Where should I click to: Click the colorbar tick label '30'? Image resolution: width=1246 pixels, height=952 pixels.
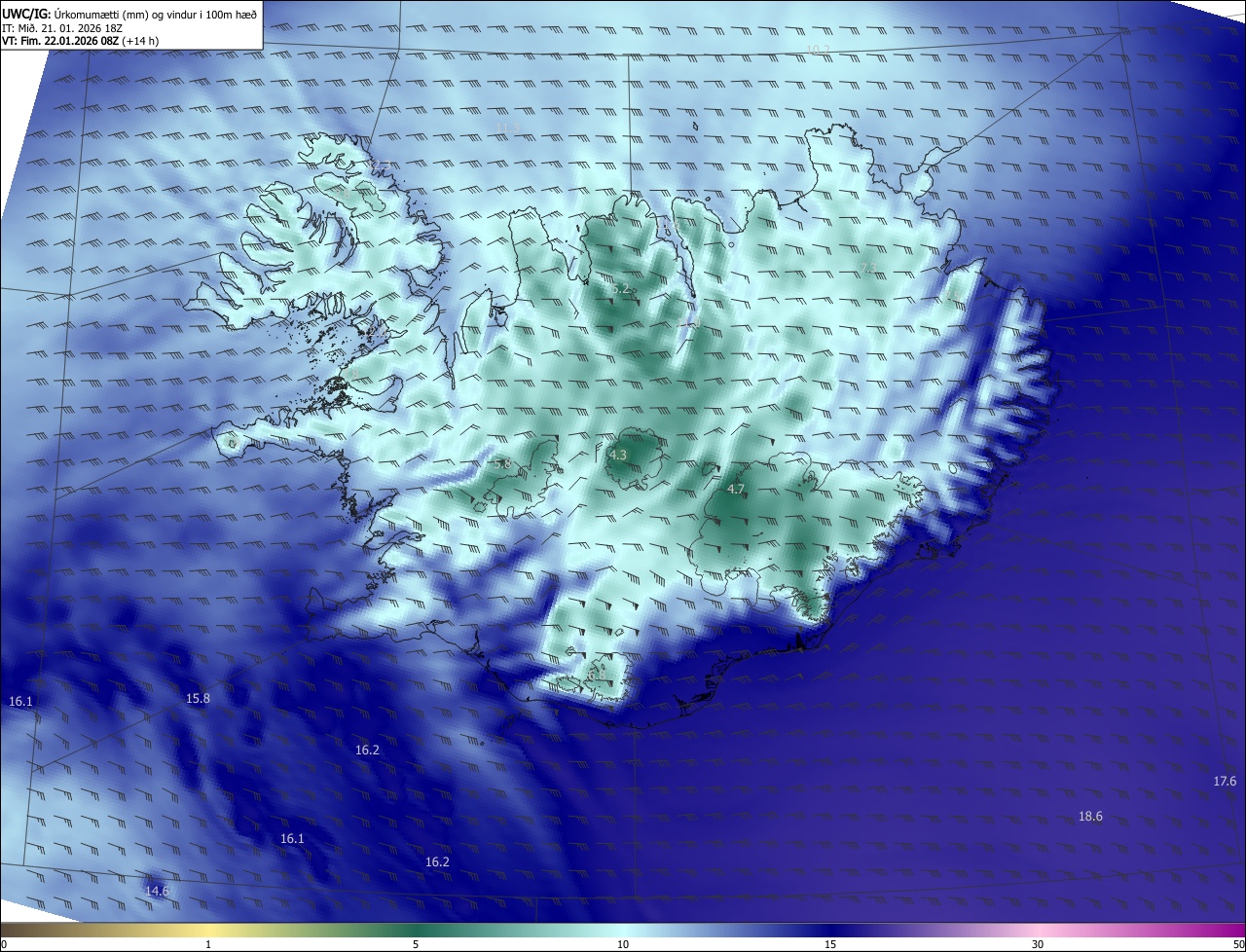[1038, 944]
